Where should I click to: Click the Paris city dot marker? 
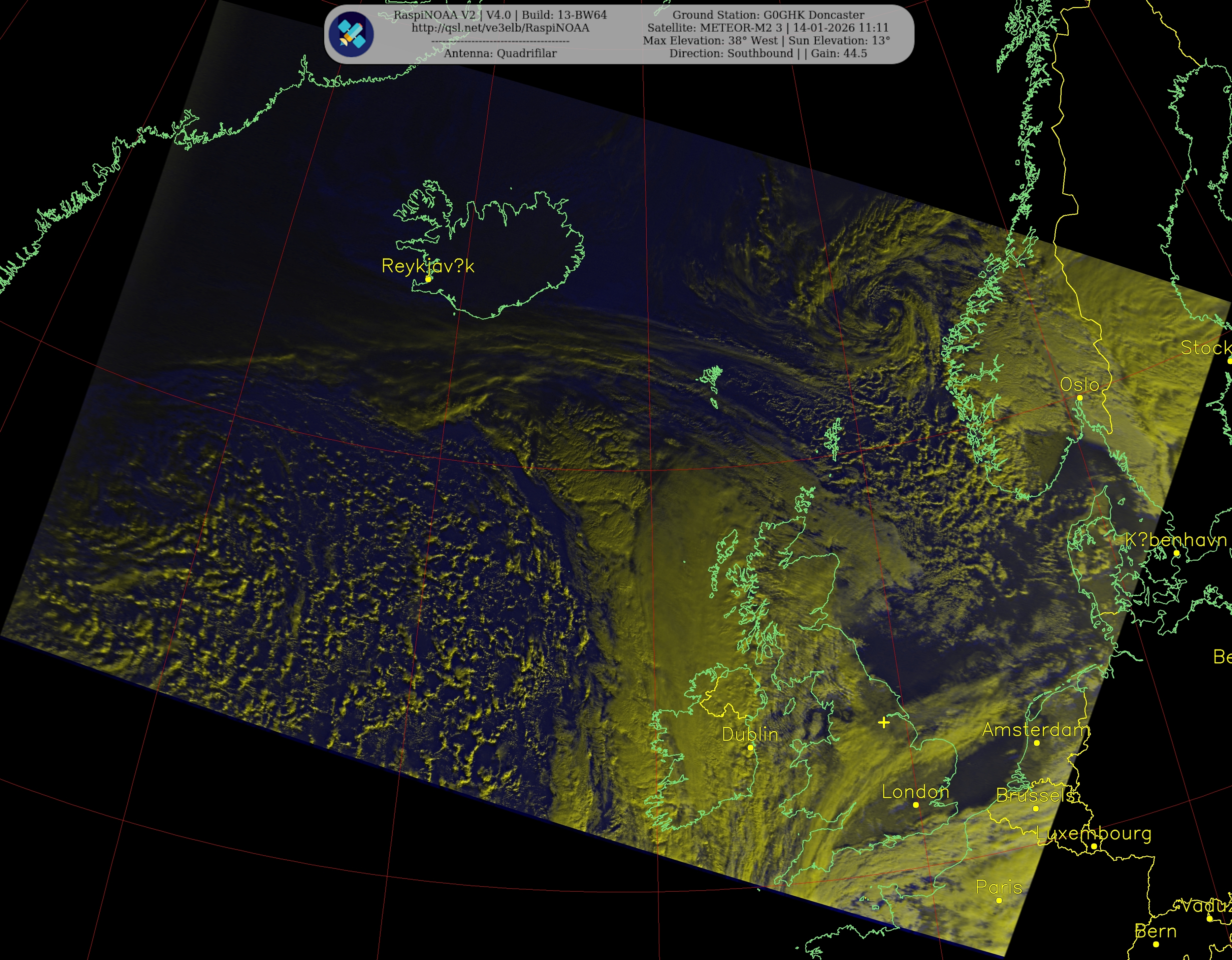coord(999,900)
